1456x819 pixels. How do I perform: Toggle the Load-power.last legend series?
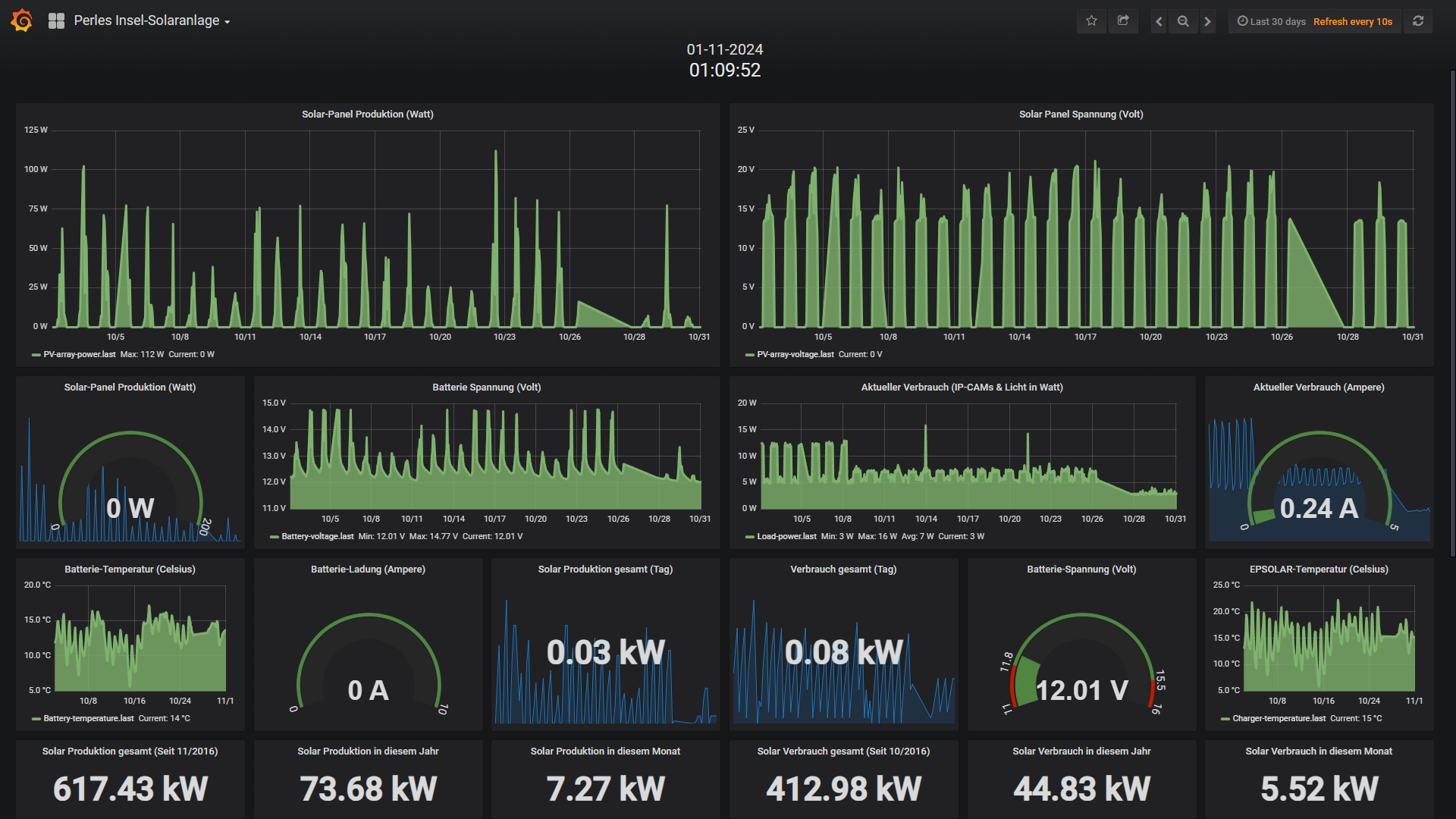point(786,536)
